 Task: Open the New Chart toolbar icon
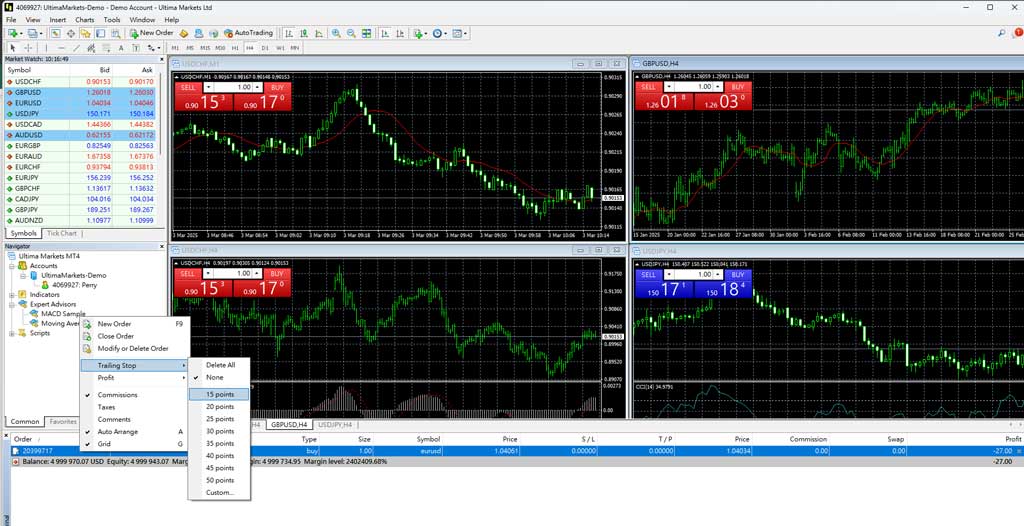pos(12,33)
